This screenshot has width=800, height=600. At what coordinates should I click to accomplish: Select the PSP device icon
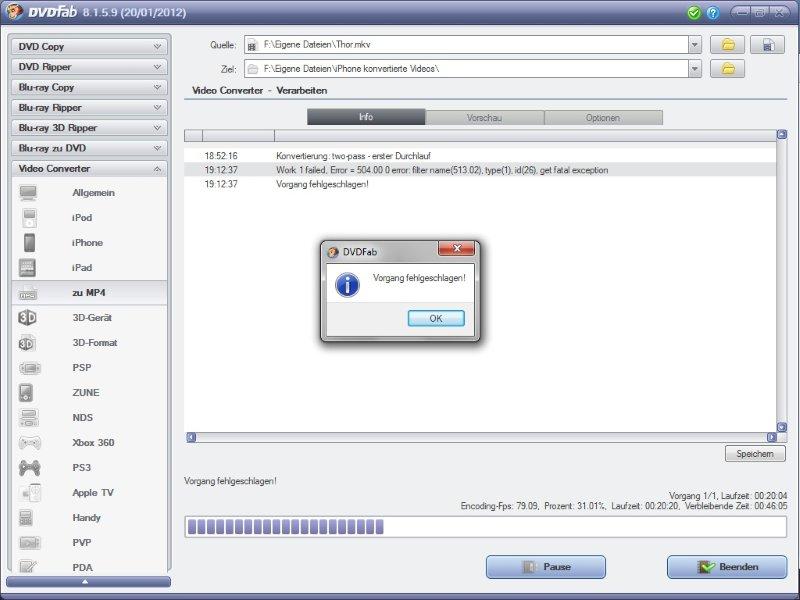point(29,368)
